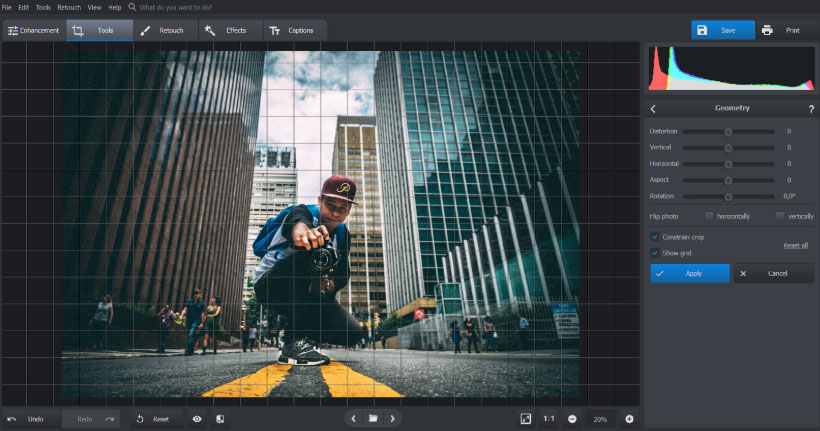
Task: Enable flip photo vertically checkbox
Action: click(780, 216)
